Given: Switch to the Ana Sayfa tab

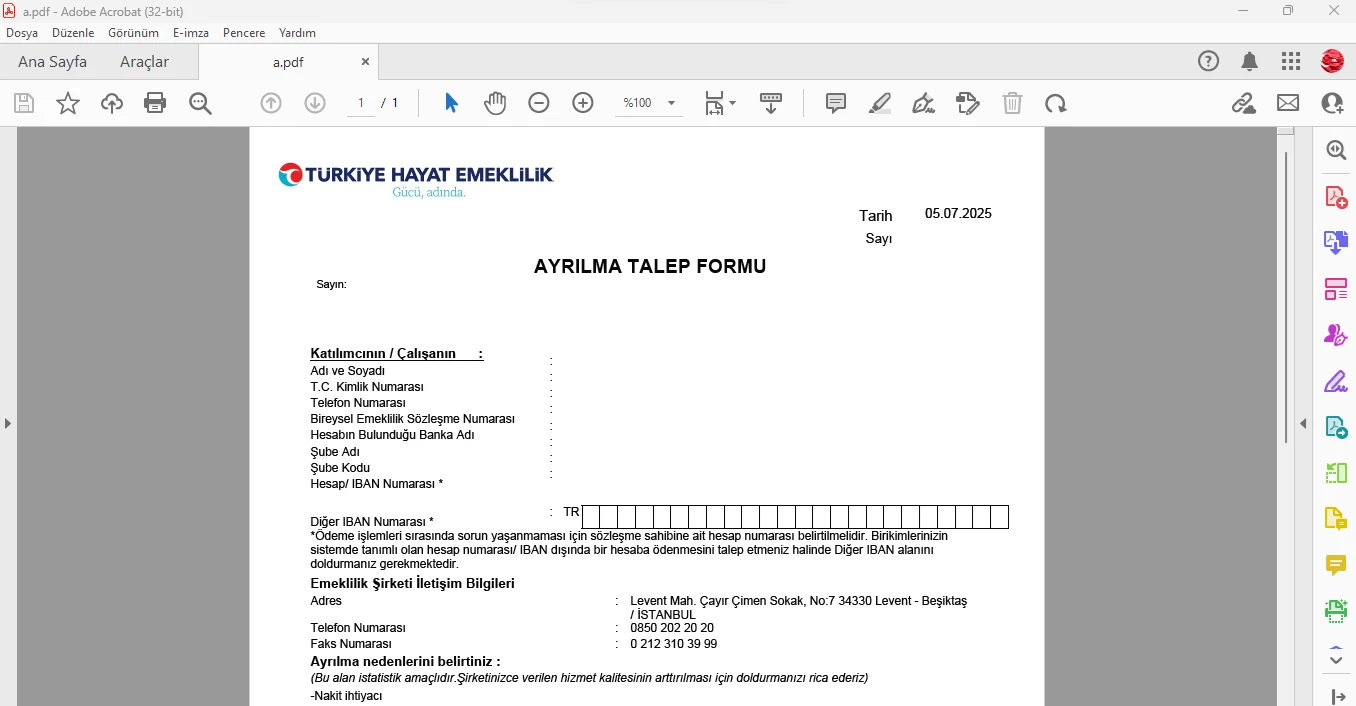Looking at the screenshot, I should 52,62.
